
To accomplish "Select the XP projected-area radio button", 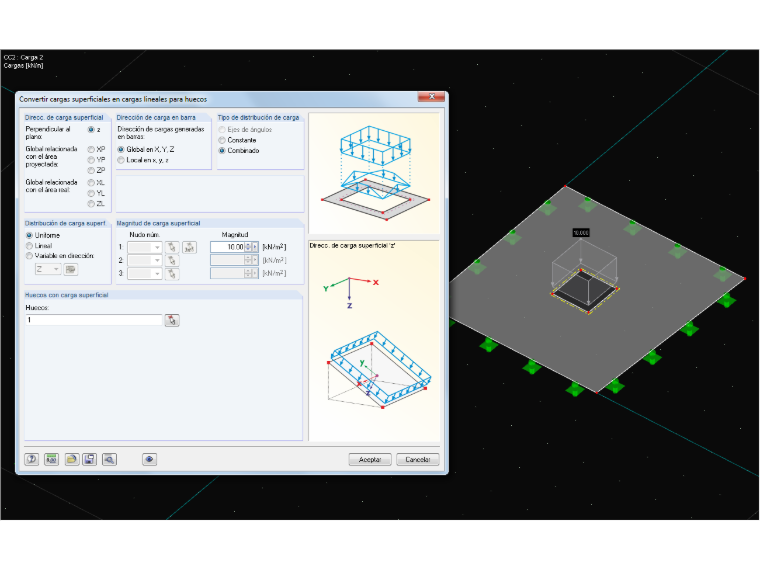I will click(x=91, y=149).
